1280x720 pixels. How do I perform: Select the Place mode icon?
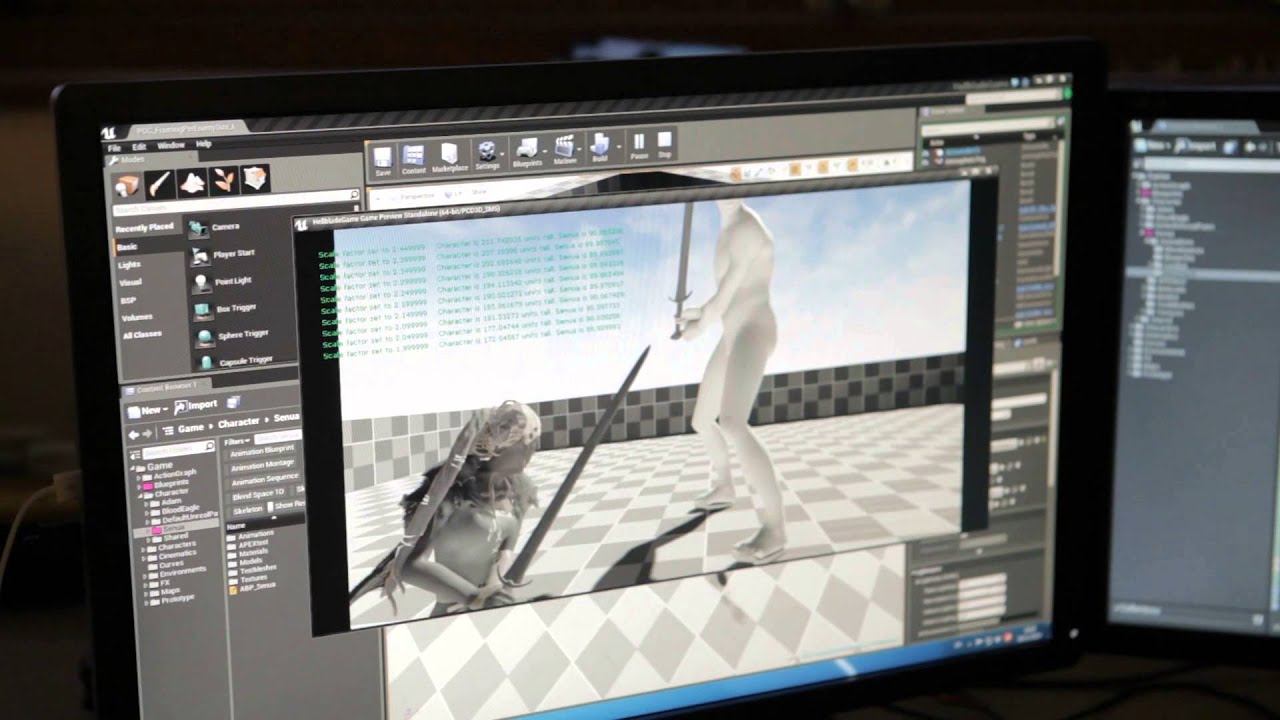point(126,186)
